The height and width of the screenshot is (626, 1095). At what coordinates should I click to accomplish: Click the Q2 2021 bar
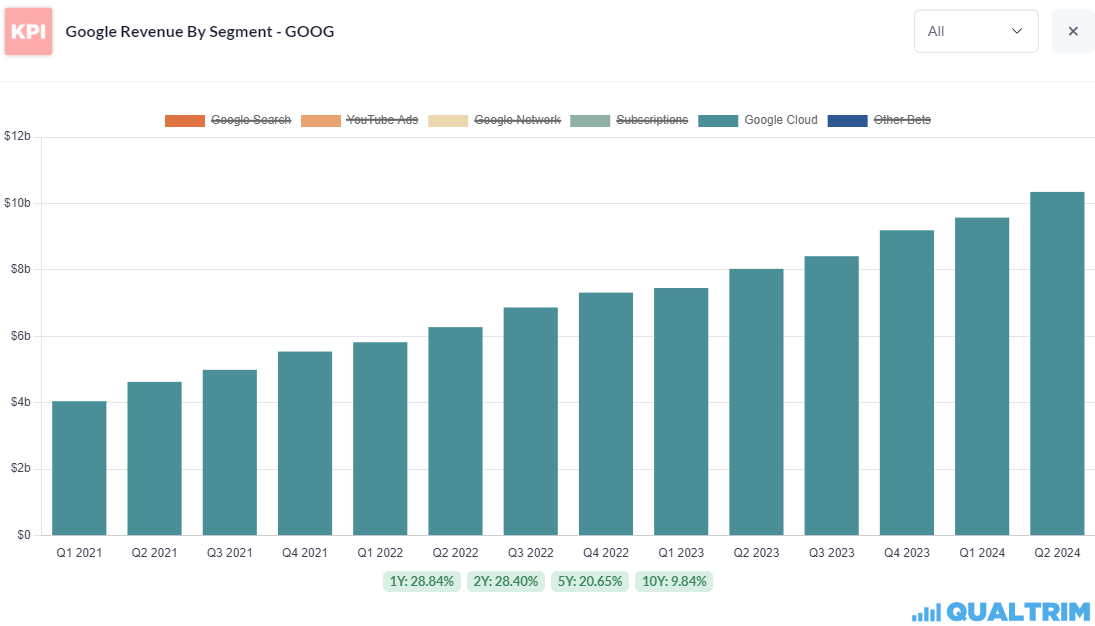[154, 458]
